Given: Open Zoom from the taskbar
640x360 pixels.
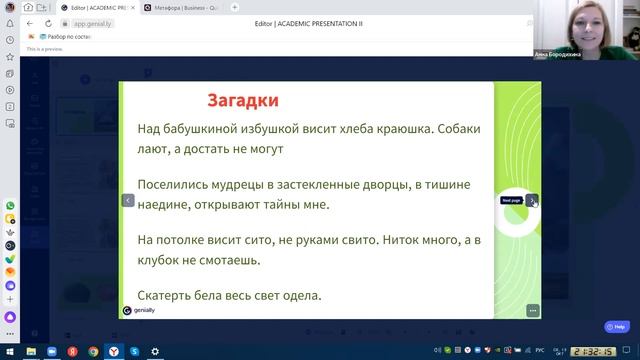Looking at the screenshot, I should point(52,351).
